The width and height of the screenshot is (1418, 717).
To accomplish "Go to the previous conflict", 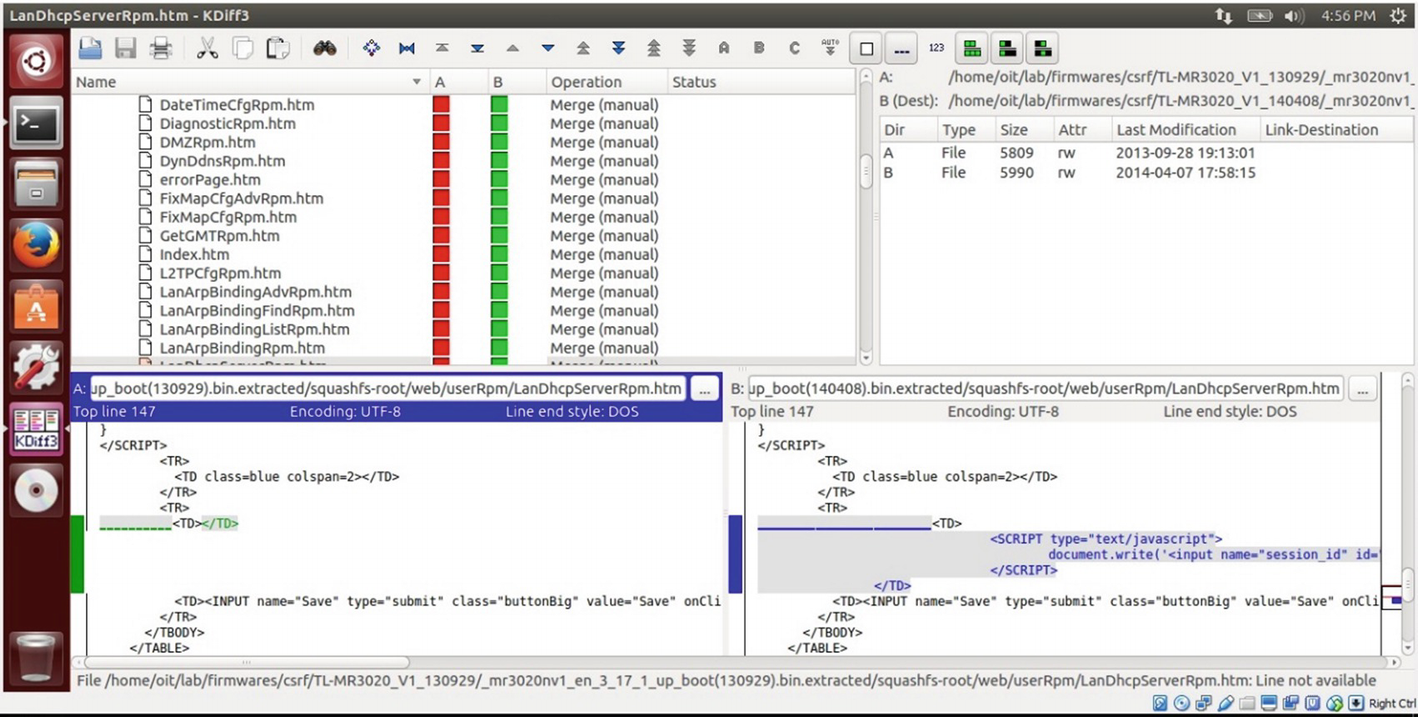I will pyautogui.click(x=583, y=48).
